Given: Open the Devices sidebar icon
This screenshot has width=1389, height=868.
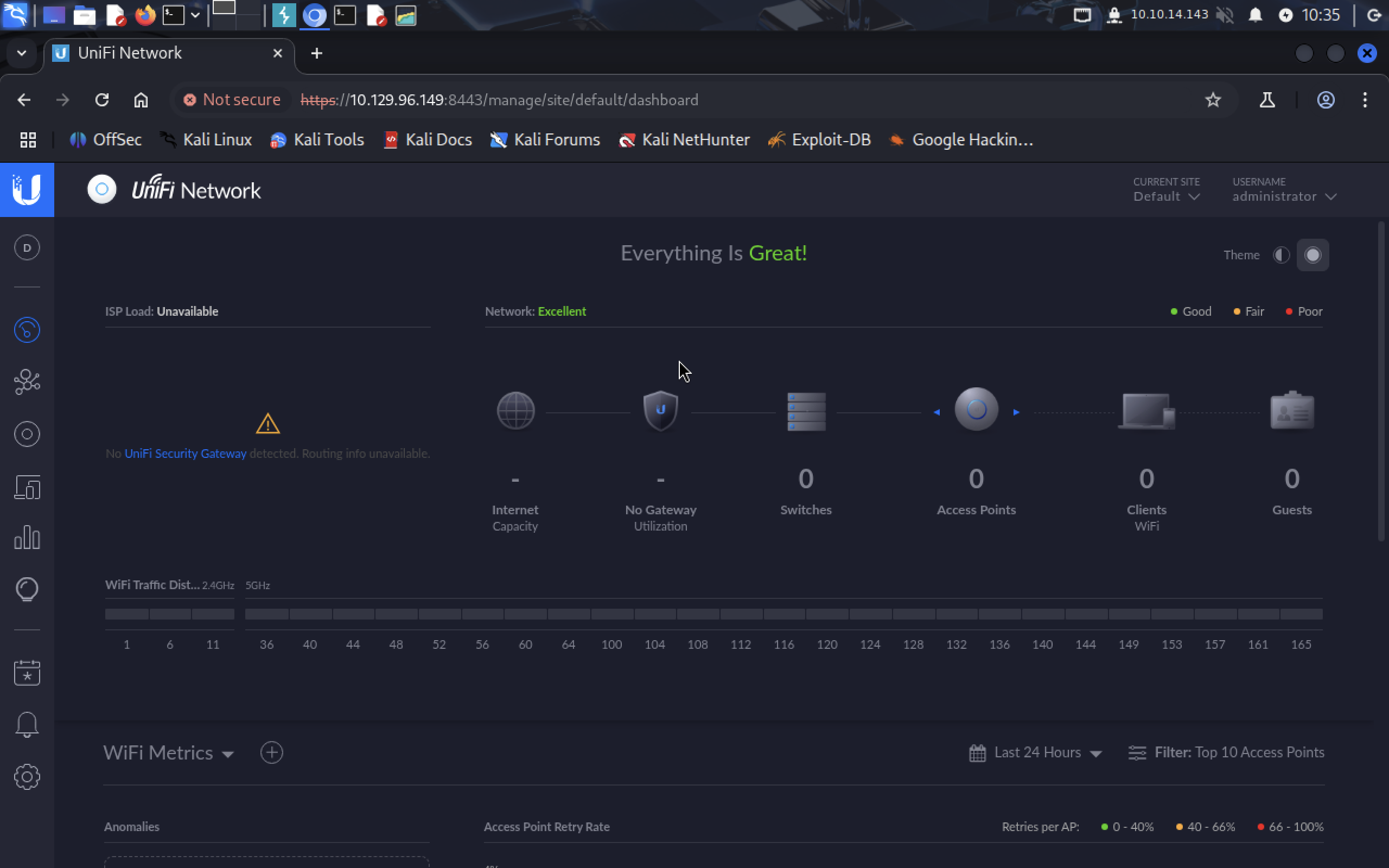Looking at the screenshot, I should coord(27,434).
